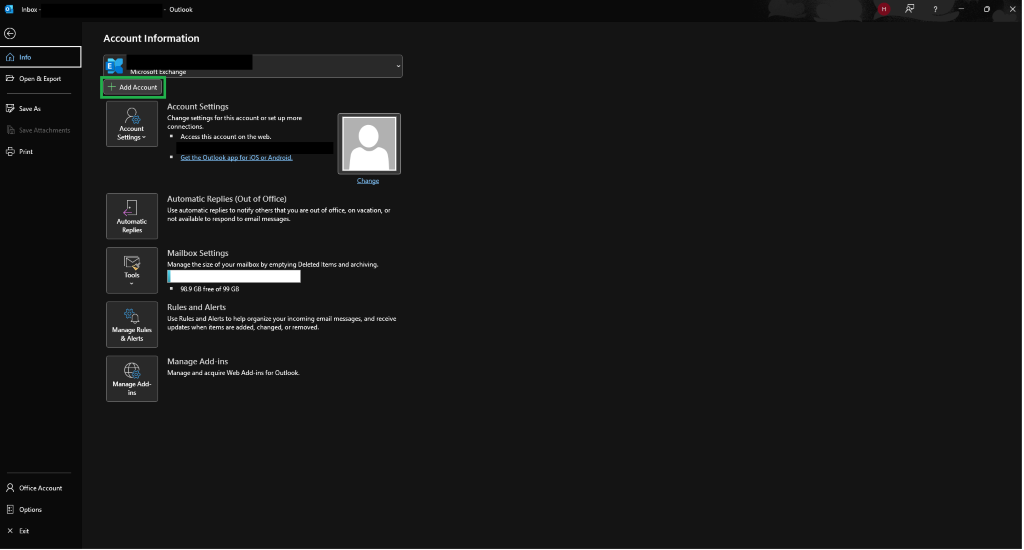Click the Exchange account icon
The image size is (1024, 550).
115,65
